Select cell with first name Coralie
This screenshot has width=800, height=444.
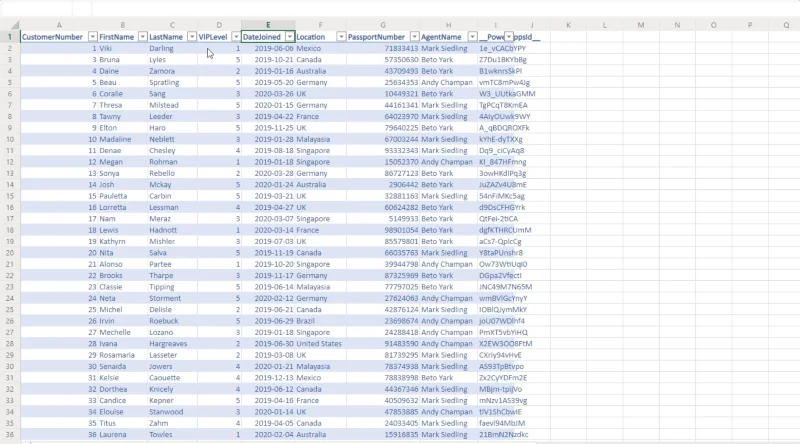pos(122,94)
